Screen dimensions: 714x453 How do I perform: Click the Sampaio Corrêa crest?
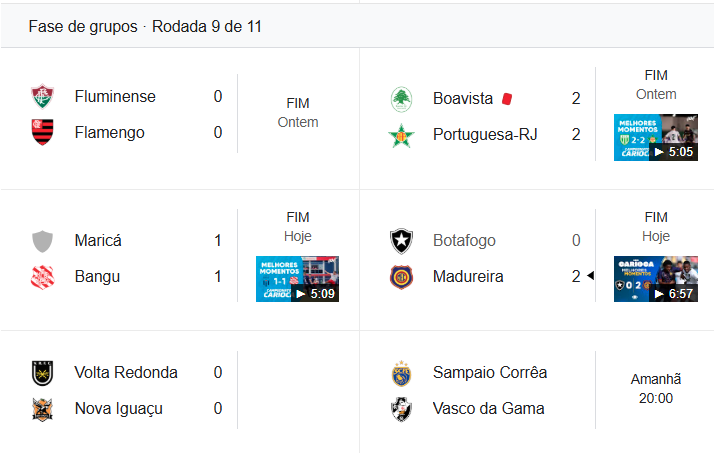point(401,373)
